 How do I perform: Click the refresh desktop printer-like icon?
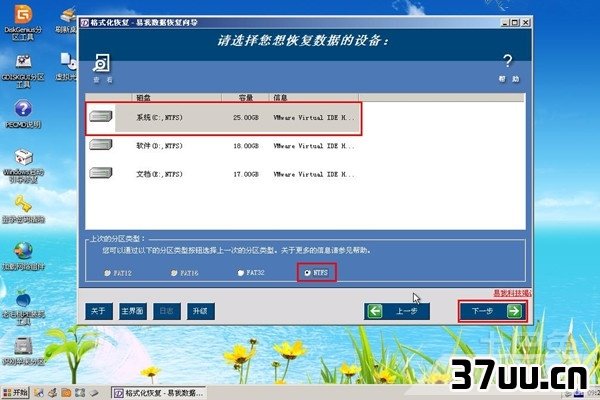pyautogui.click(x=68, y=16)
